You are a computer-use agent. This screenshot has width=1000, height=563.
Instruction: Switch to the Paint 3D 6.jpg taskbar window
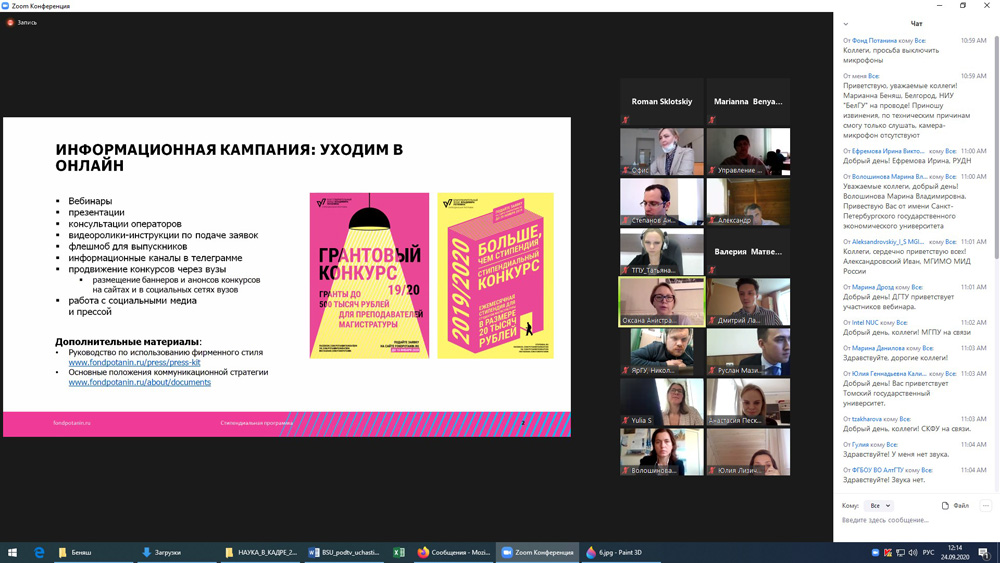[x=615, y=552]
